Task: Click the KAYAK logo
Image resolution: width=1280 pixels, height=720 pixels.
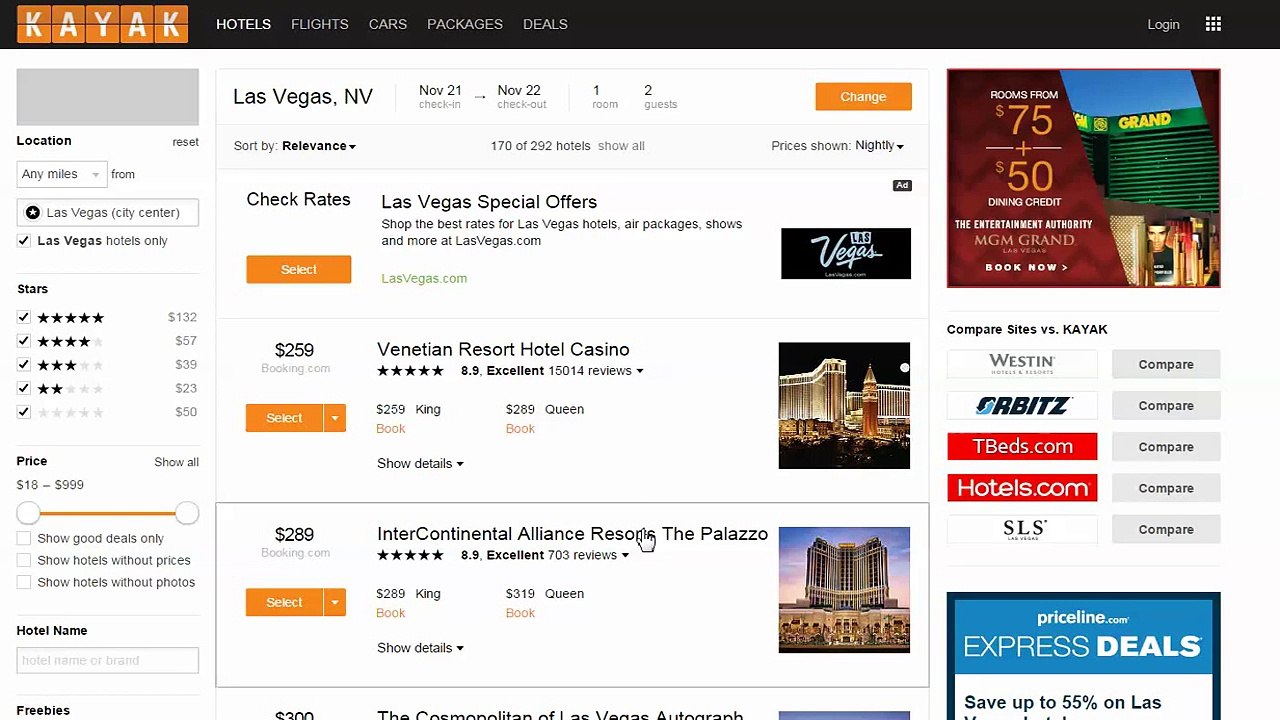Action: (x=102, y=25)
